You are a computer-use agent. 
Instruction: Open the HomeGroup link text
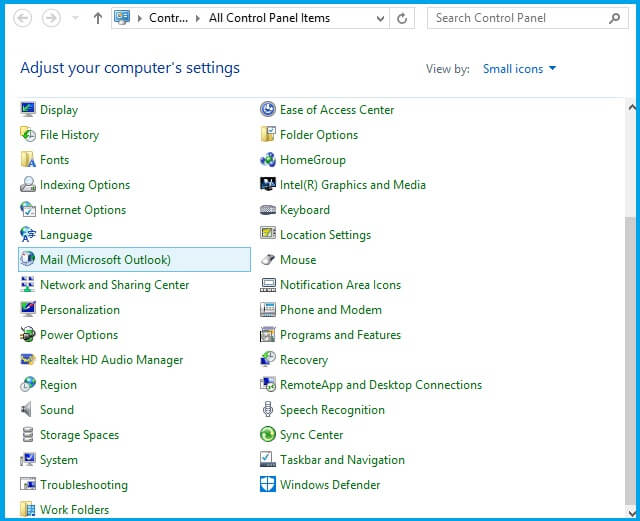[x=313, y=160]
